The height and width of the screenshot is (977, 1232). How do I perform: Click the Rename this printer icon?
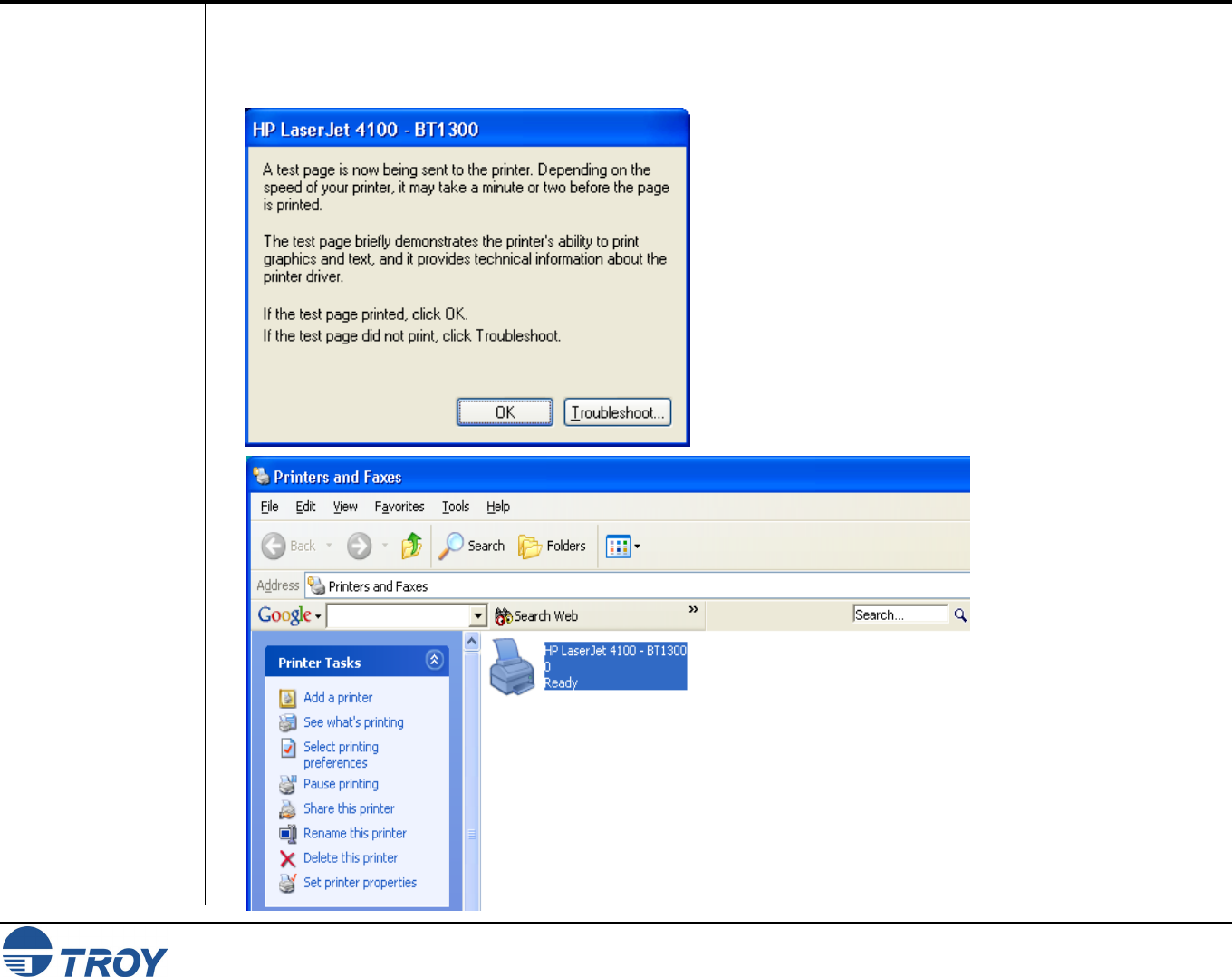(x=287, y=834)
